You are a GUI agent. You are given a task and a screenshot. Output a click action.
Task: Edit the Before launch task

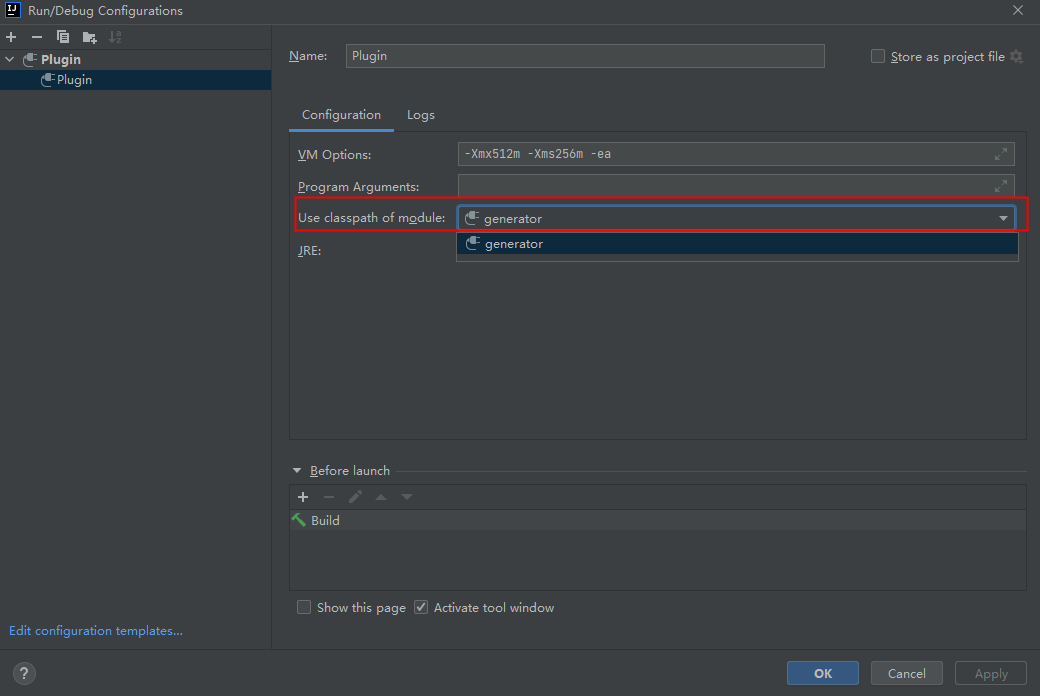[x=355, y=497]
